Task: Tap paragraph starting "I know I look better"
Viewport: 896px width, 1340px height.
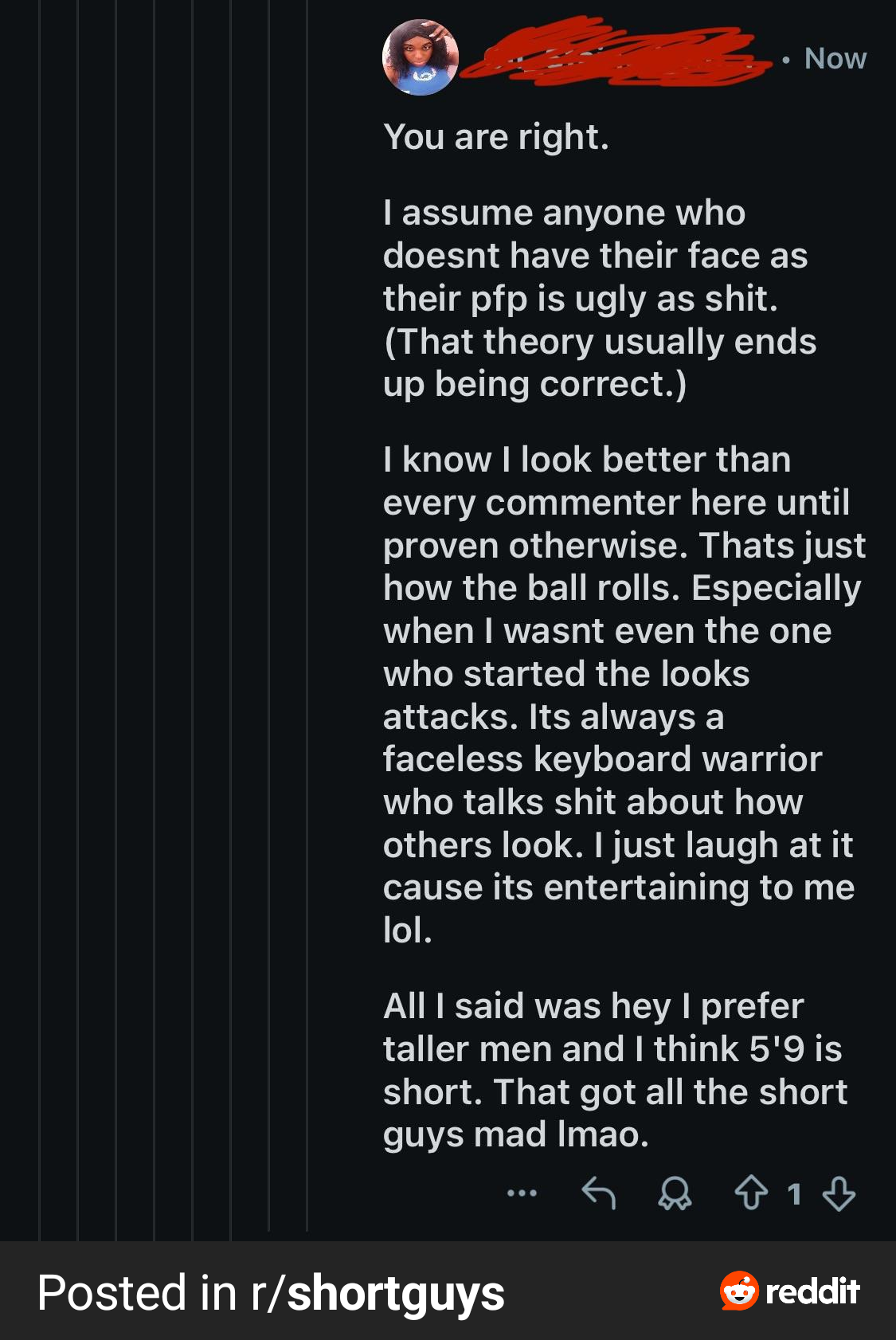Action: (624, 695)
